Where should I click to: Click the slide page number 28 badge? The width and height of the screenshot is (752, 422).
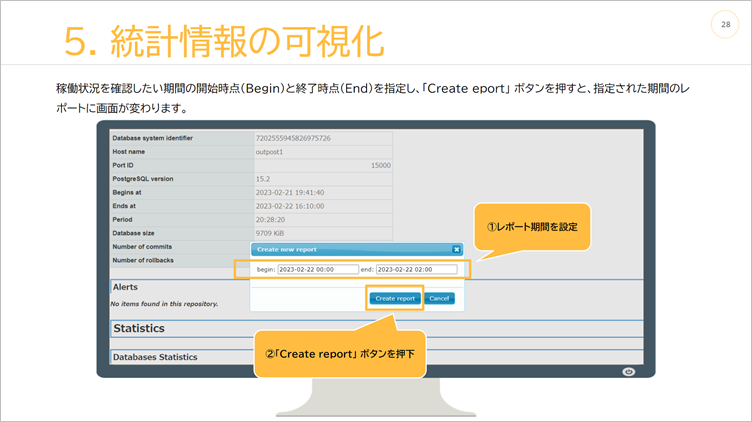pyautogui.click(x=725, y=24)
